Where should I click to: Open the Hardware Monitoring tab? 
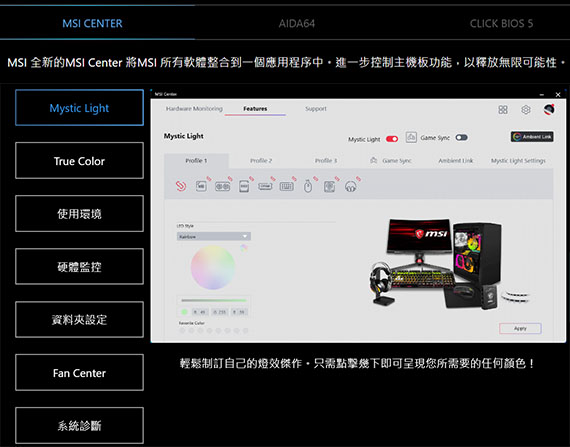click(194, 109)
